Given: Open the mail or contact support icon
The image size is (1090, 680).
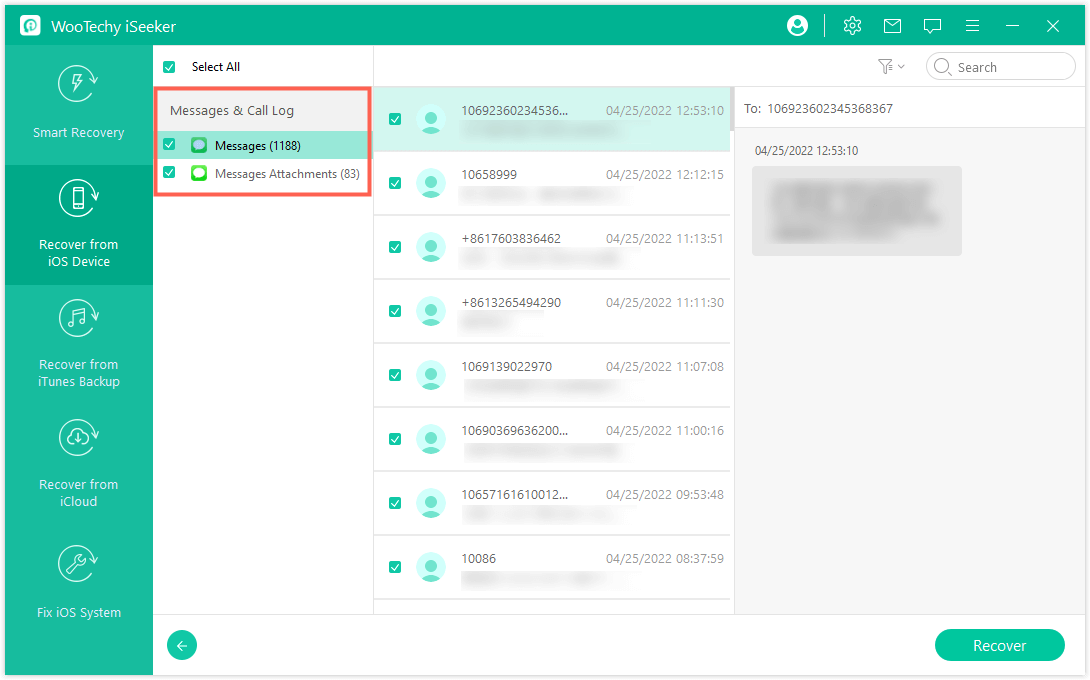Looking at the screenshot, I should [x=892, y=25].
